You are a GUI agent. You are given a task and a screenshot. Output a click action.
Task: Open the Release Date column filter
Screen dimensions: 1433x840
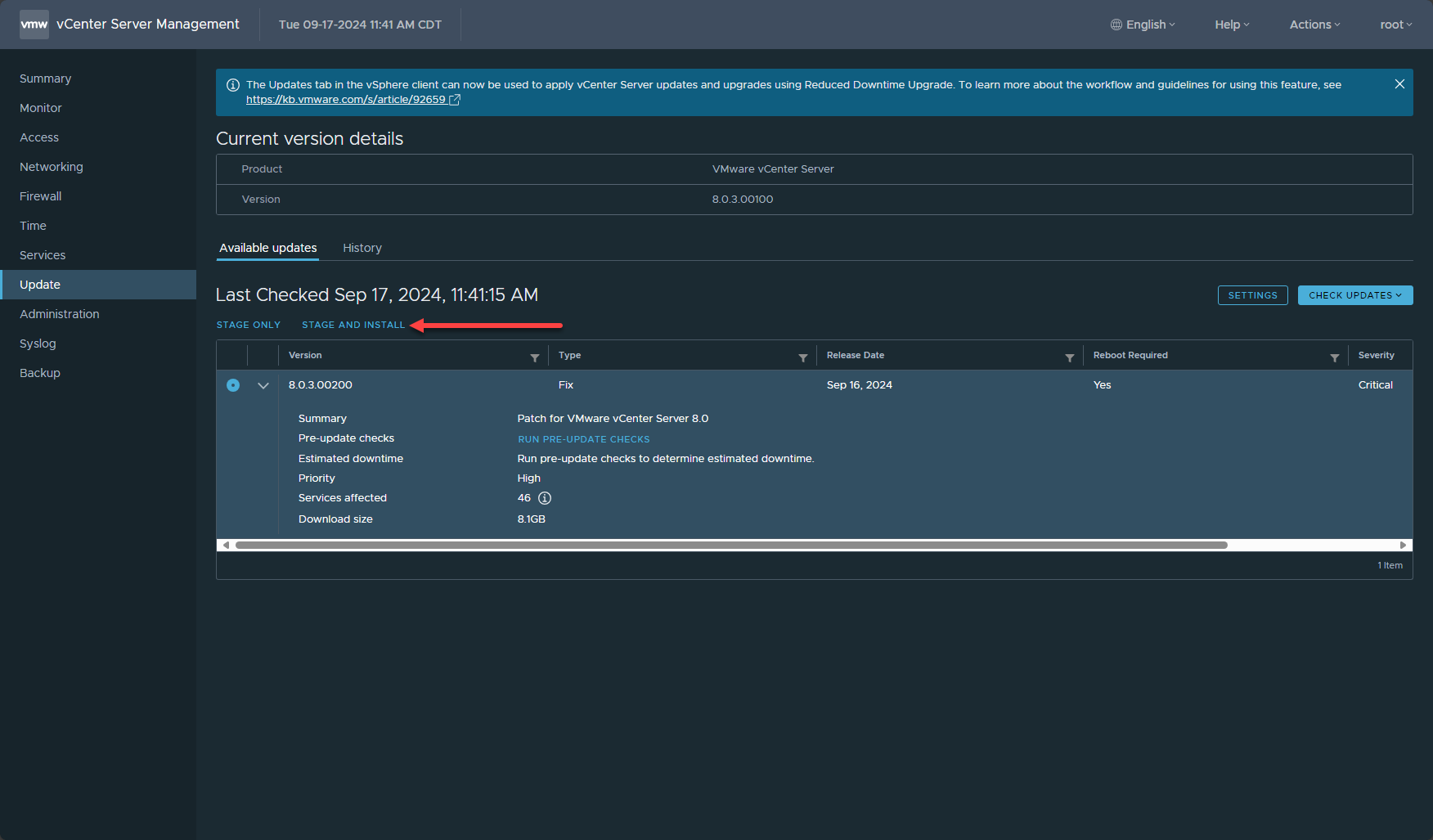tap(1069, 357)
